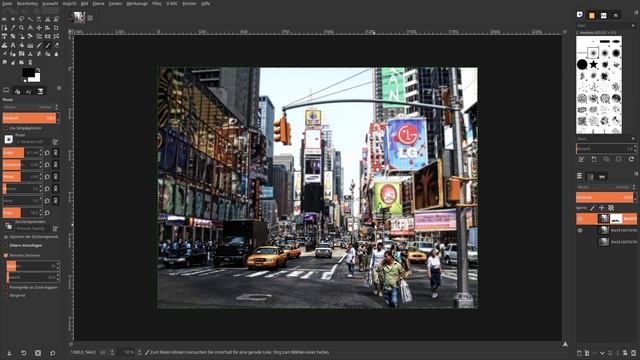Enable Zittern hinzufügen checkbox
The height and width of the screenshot is (360, 640).
(6, 245)
